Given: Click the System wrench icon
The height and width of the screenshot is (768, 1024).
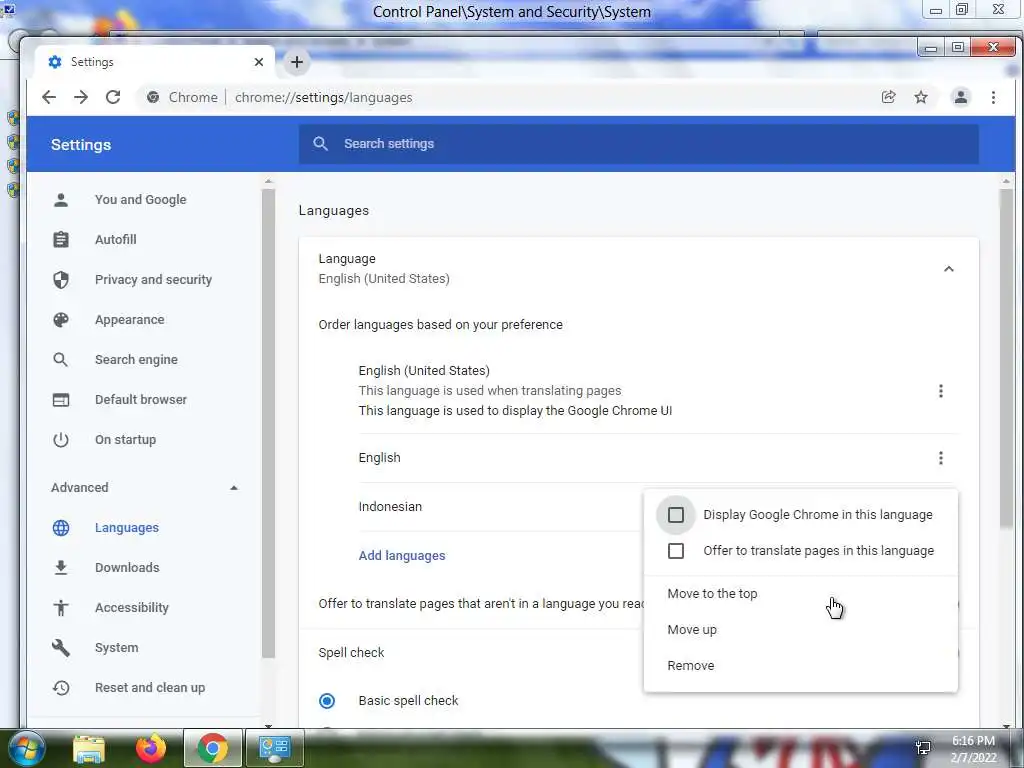Looking at the screenshot, I should click(61, 647).
